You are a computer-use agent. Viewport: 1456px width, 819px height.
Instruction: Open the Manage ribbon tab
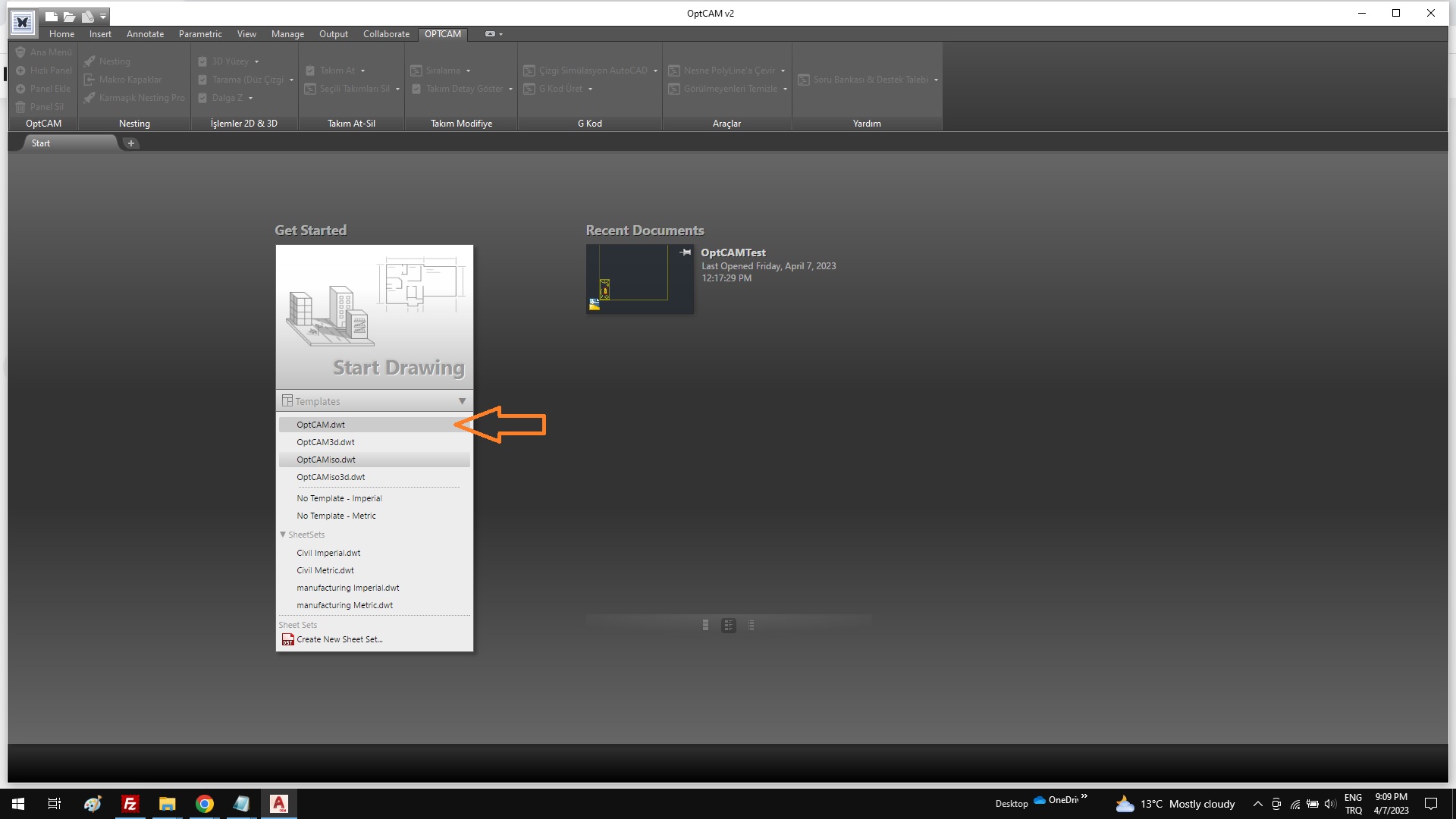tap(287, 34)
